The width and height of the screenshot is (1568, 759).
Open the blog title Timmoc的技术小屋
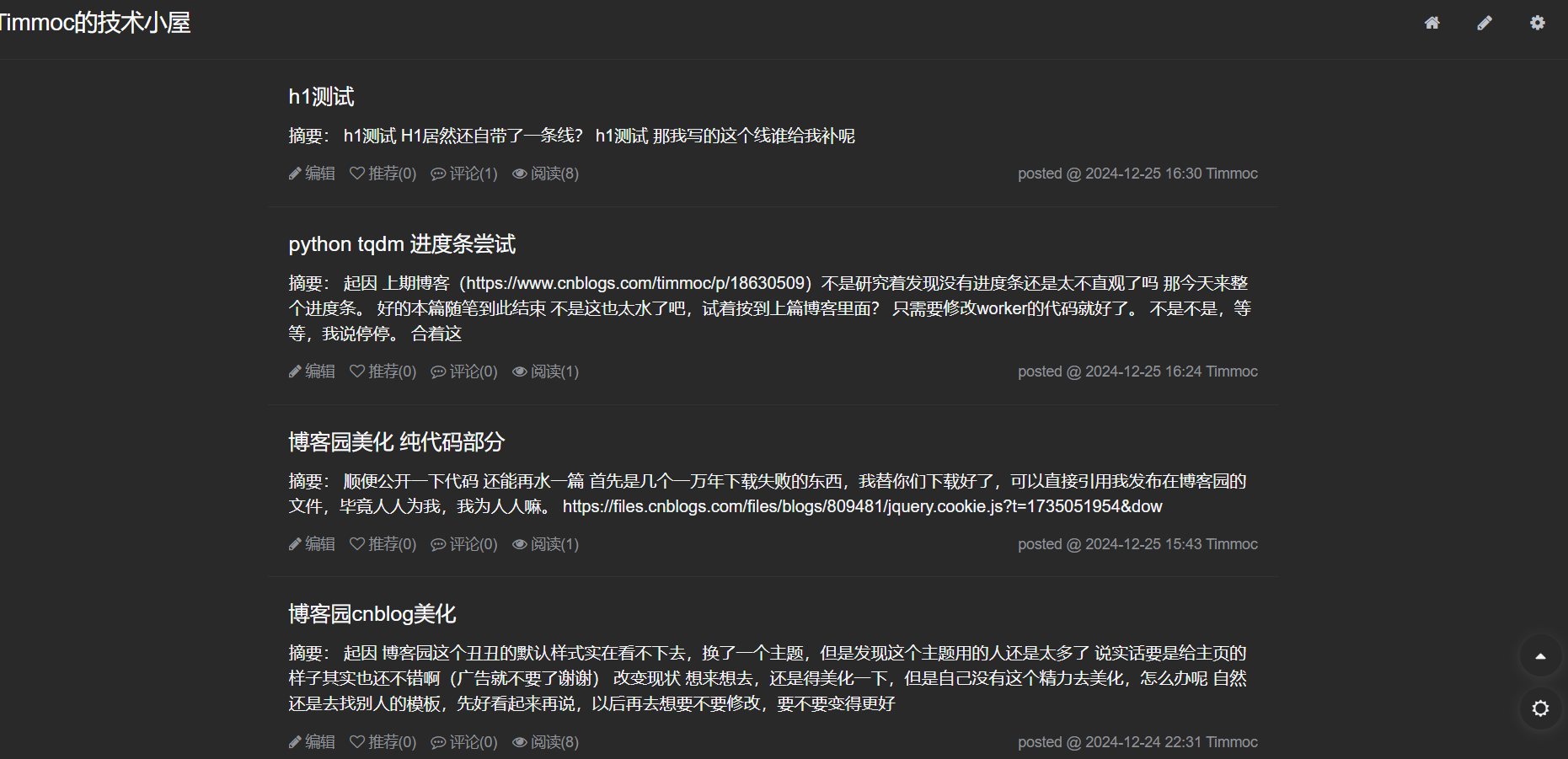click(x=94, y=23)
